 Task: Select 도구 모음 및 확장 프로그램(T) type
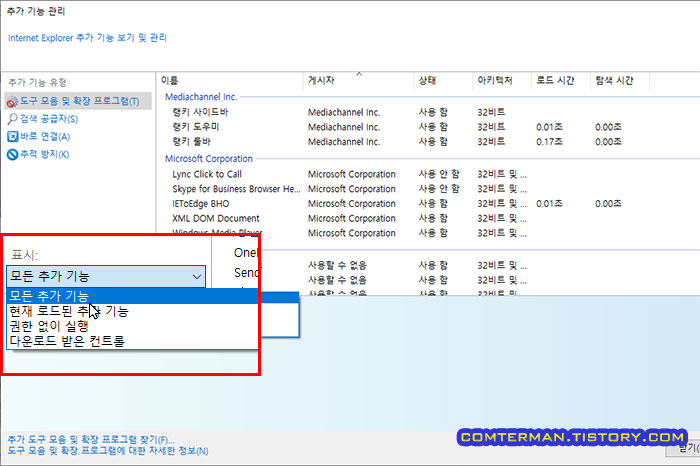pyautogui.click(x=79, y=101)
